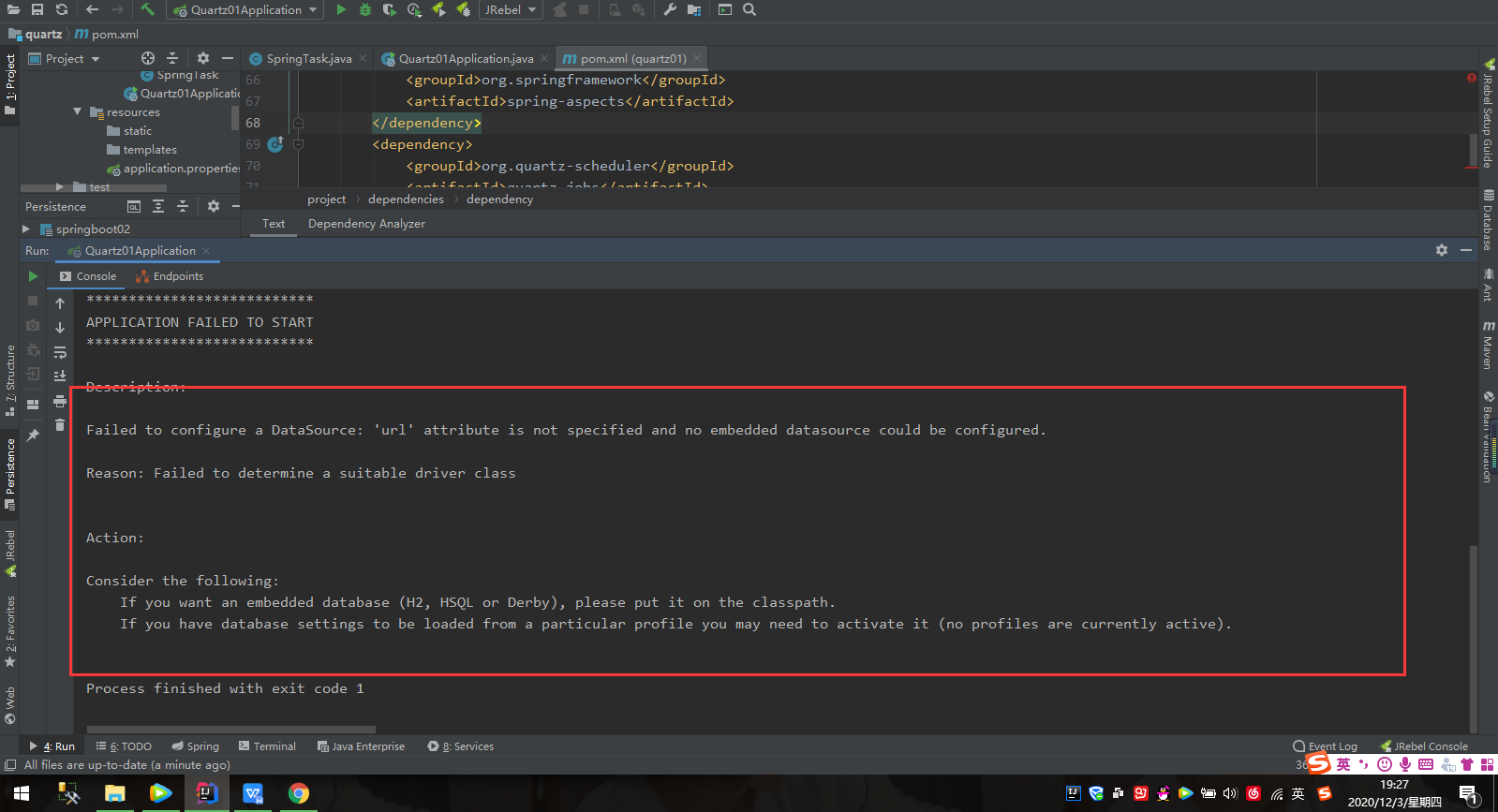Viewport: 1498px width, 812px height.
Task: Clear the console with the trash icon
Action: point(60,425)
